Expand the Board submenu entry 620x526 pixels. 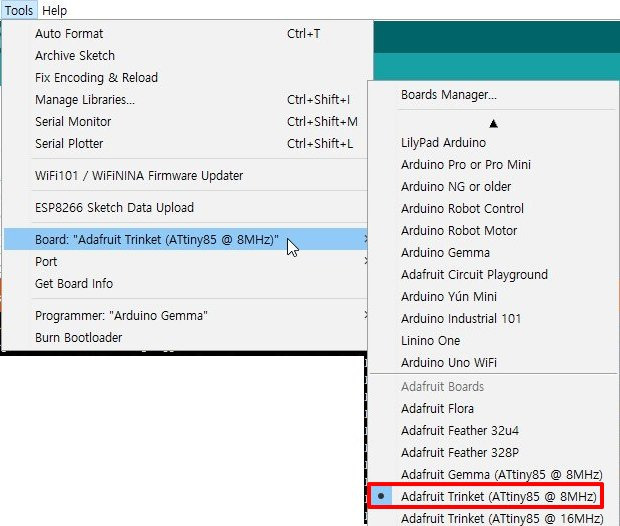186,239
